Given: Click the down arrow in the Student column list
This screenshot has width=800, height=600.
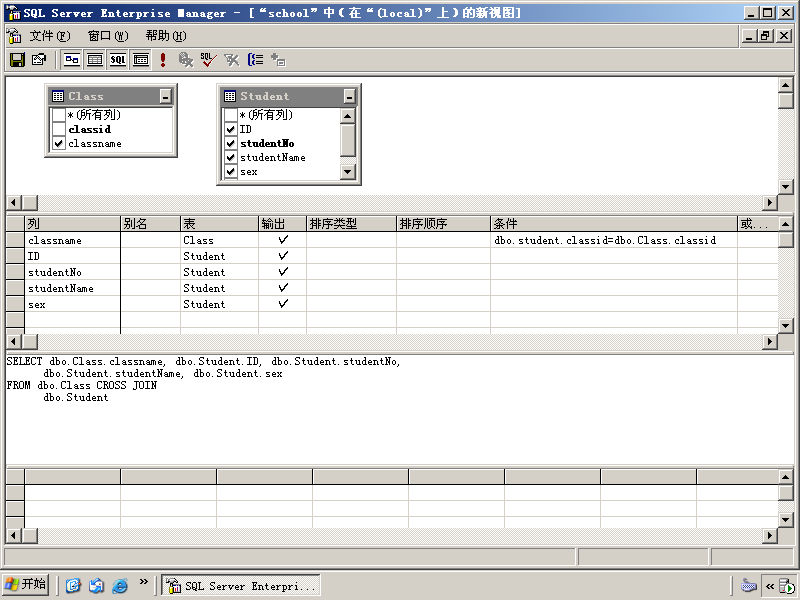Looking at the screenshot, I should pyautogui.click(x=347, y=171).
